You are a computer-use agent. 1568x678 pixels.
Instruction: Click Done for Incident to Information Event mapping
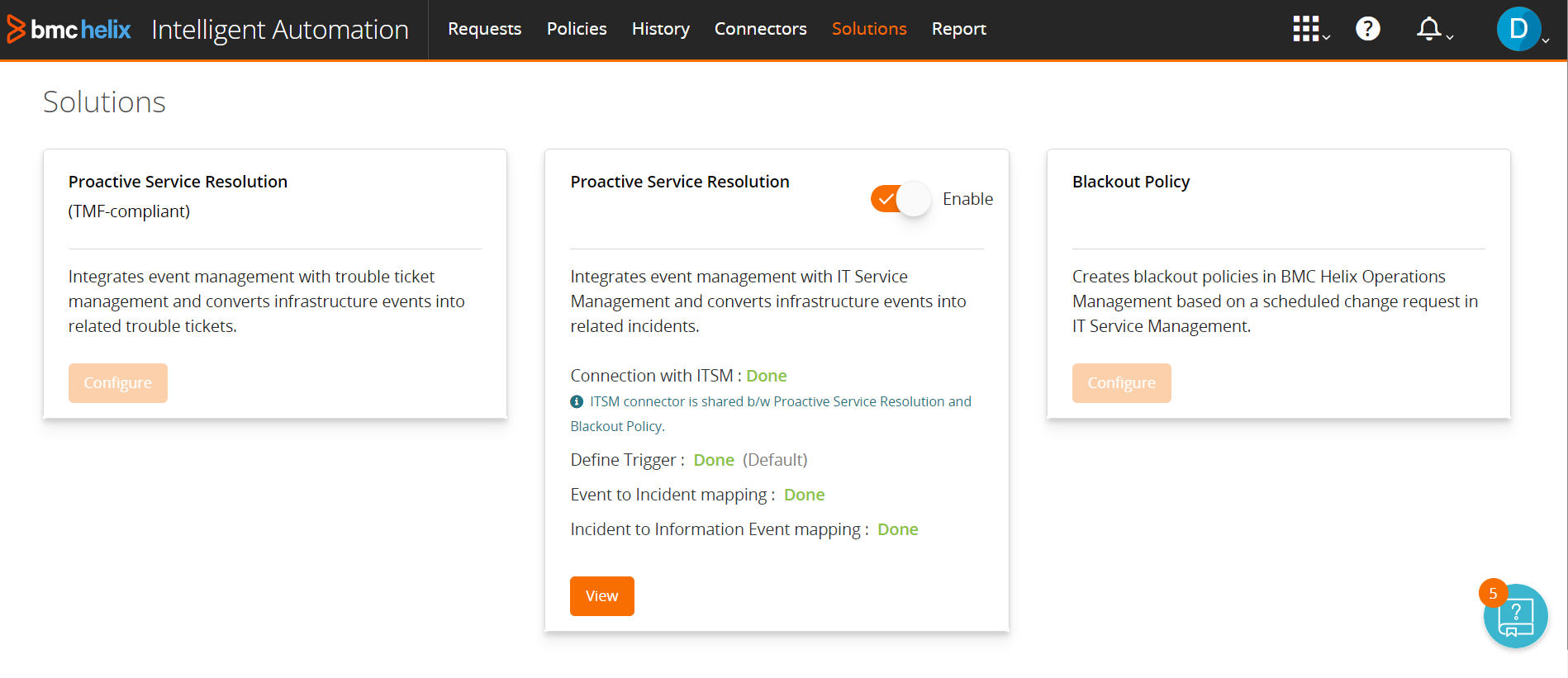pos(898,529)
